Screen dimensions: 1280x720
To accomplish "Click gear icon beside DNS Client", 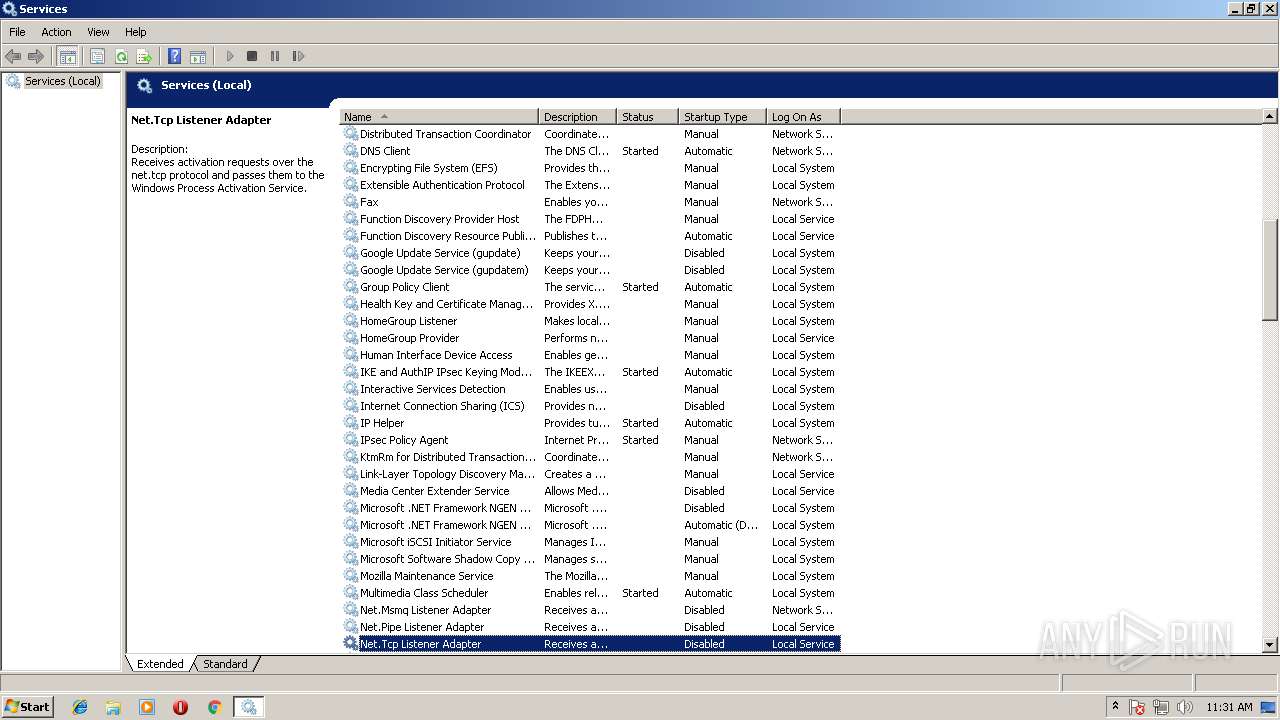I will pos(350,151).
